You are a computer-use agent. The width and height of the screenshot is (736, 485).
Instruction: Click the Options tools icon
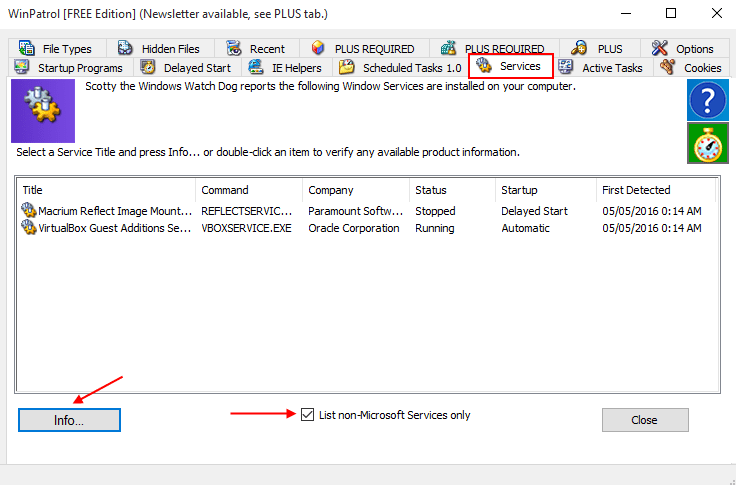659,48
